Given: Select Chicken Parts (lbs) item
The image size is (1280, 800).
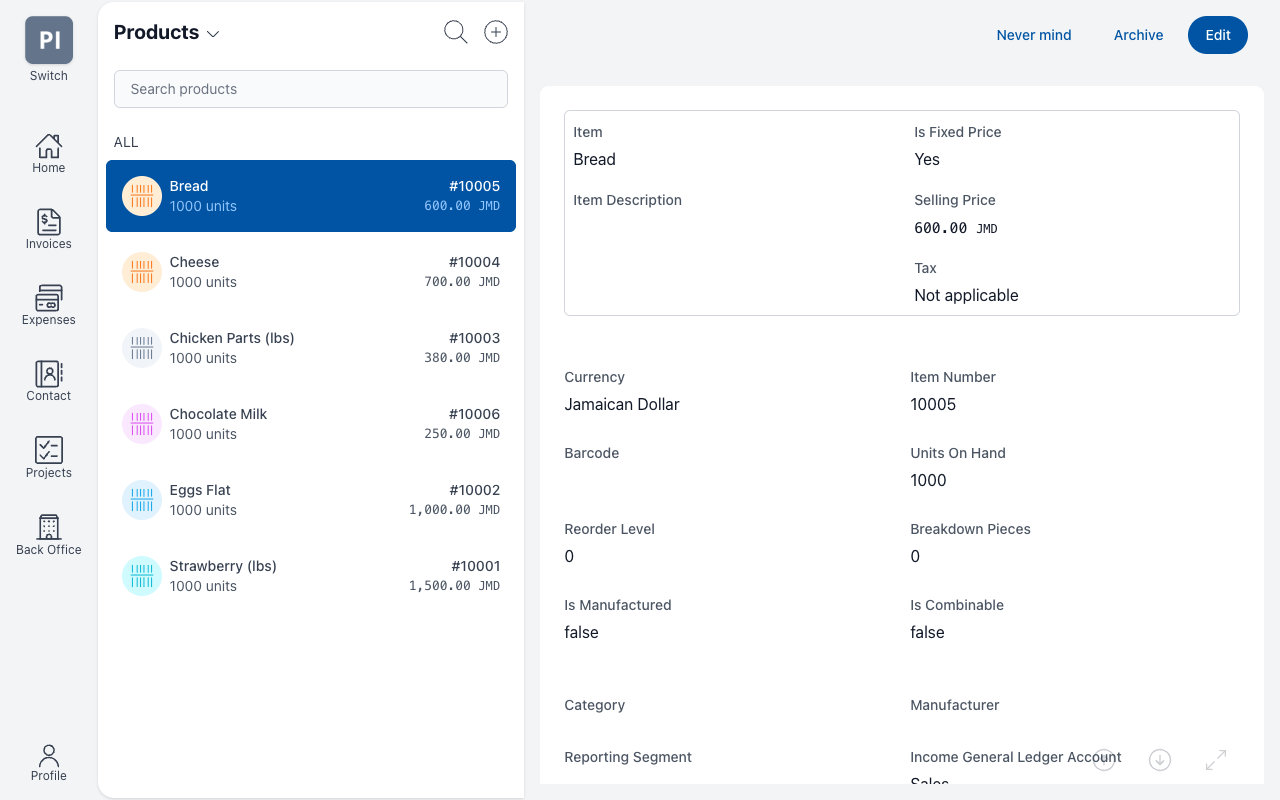Looking at the screenshot, I should 311,348.
